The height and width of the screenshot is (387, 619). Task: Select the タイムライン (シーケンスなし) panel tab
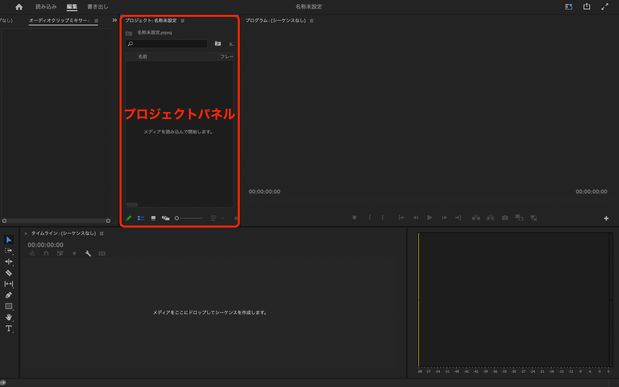click(64, 233)
